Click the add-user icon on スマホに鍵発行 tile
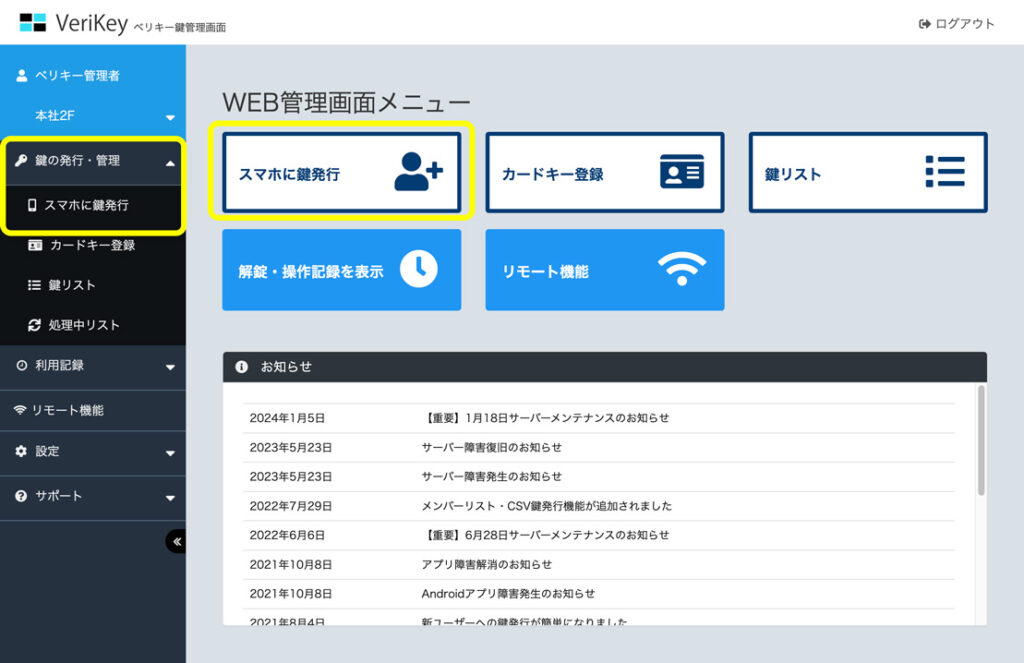The image size is (1024, 663). click(417, 172)
